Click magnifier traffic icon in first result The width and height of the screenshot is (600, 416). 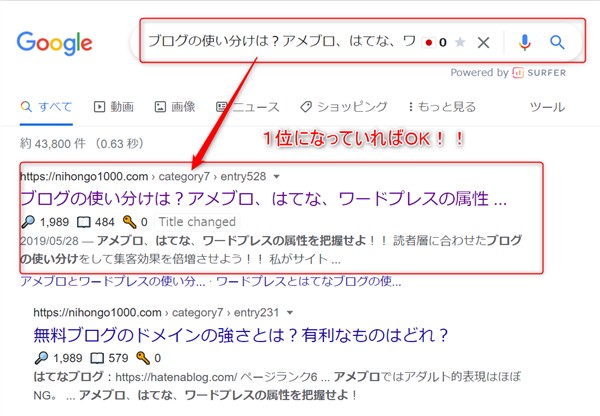(x=28, y=222)
